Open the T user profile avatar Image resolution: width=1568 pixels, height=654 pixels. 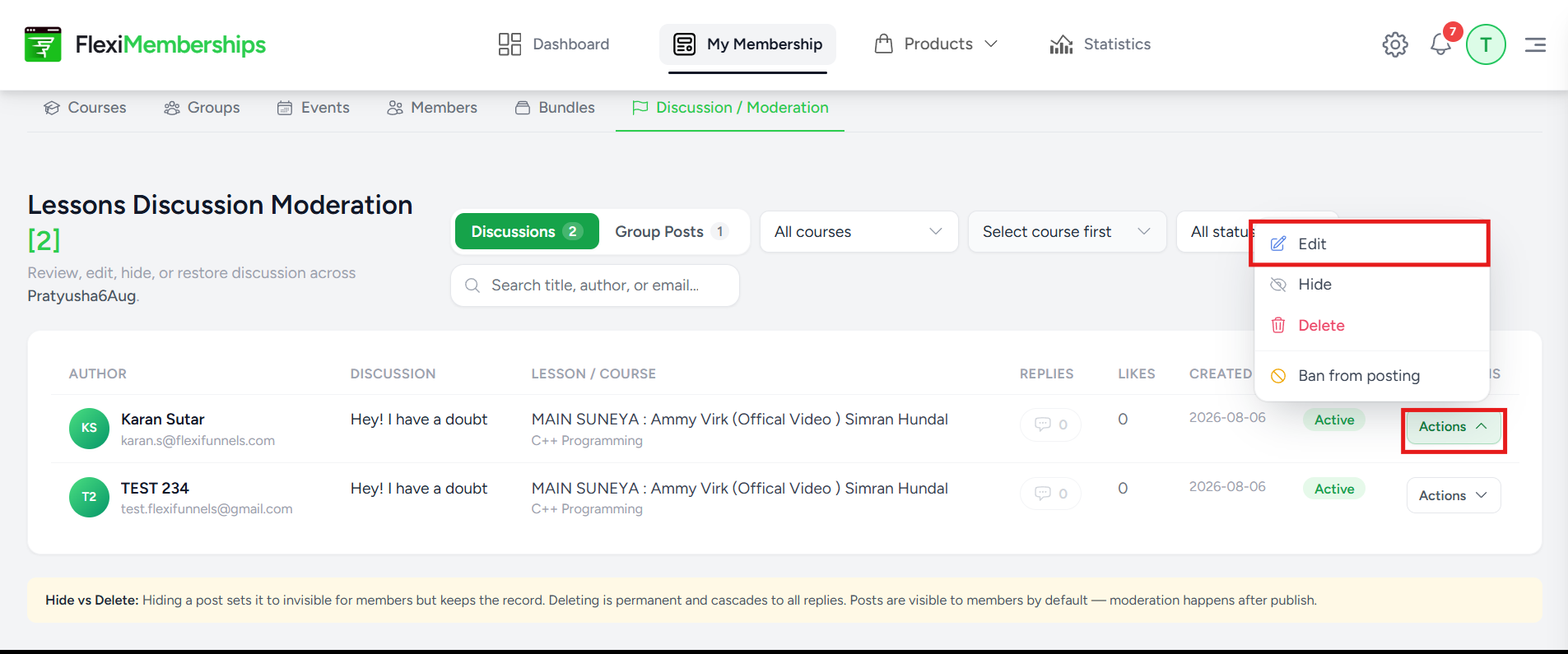[1486, 44]
